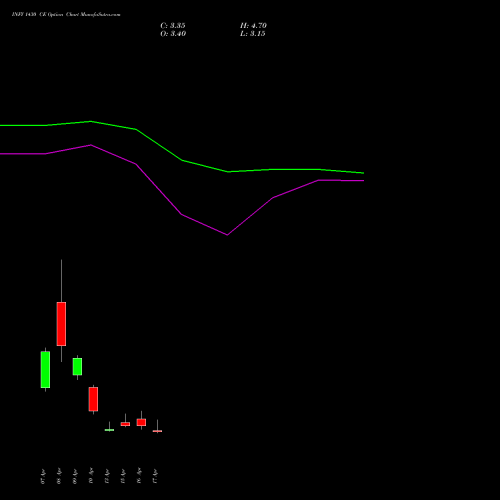Screen dimensions: 500x500
Task: Click the green indicator line
Action: (182, 160)
